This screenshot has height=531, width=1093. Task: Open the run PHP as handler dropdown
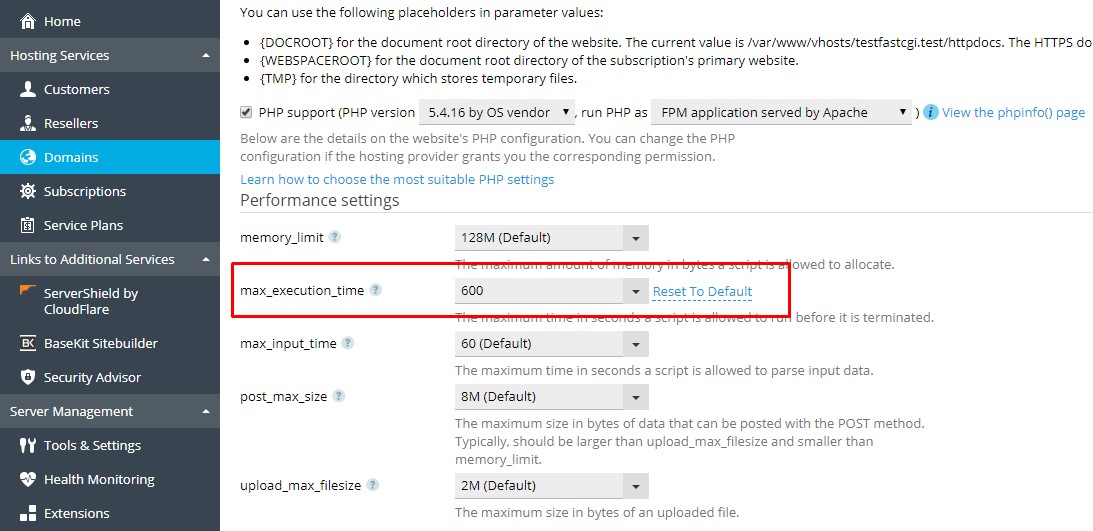[x=782, y=112]
